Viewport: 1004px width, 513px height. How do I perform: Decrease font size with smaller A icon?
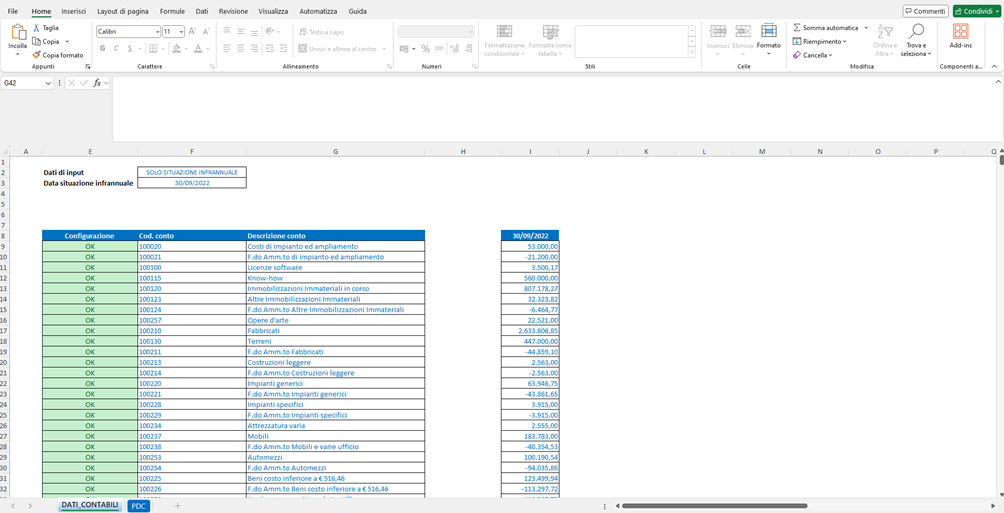[x=206, y=31]
